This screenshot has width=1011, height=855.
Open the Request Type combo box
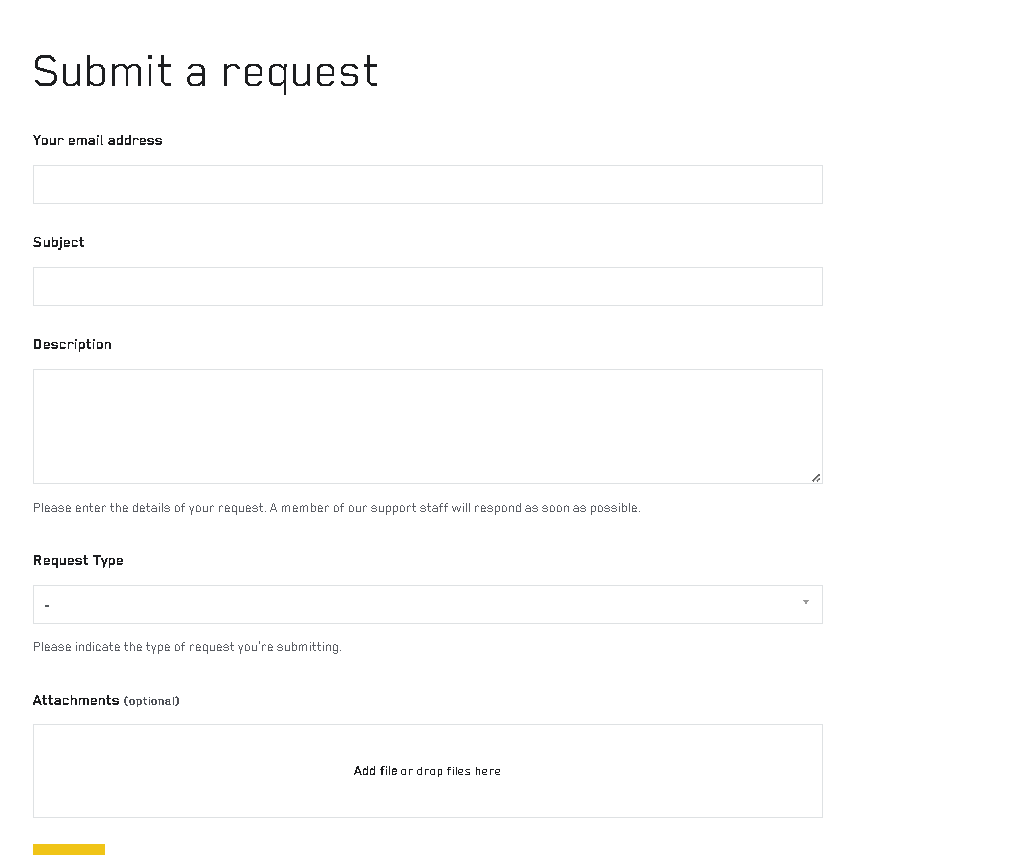427,604
